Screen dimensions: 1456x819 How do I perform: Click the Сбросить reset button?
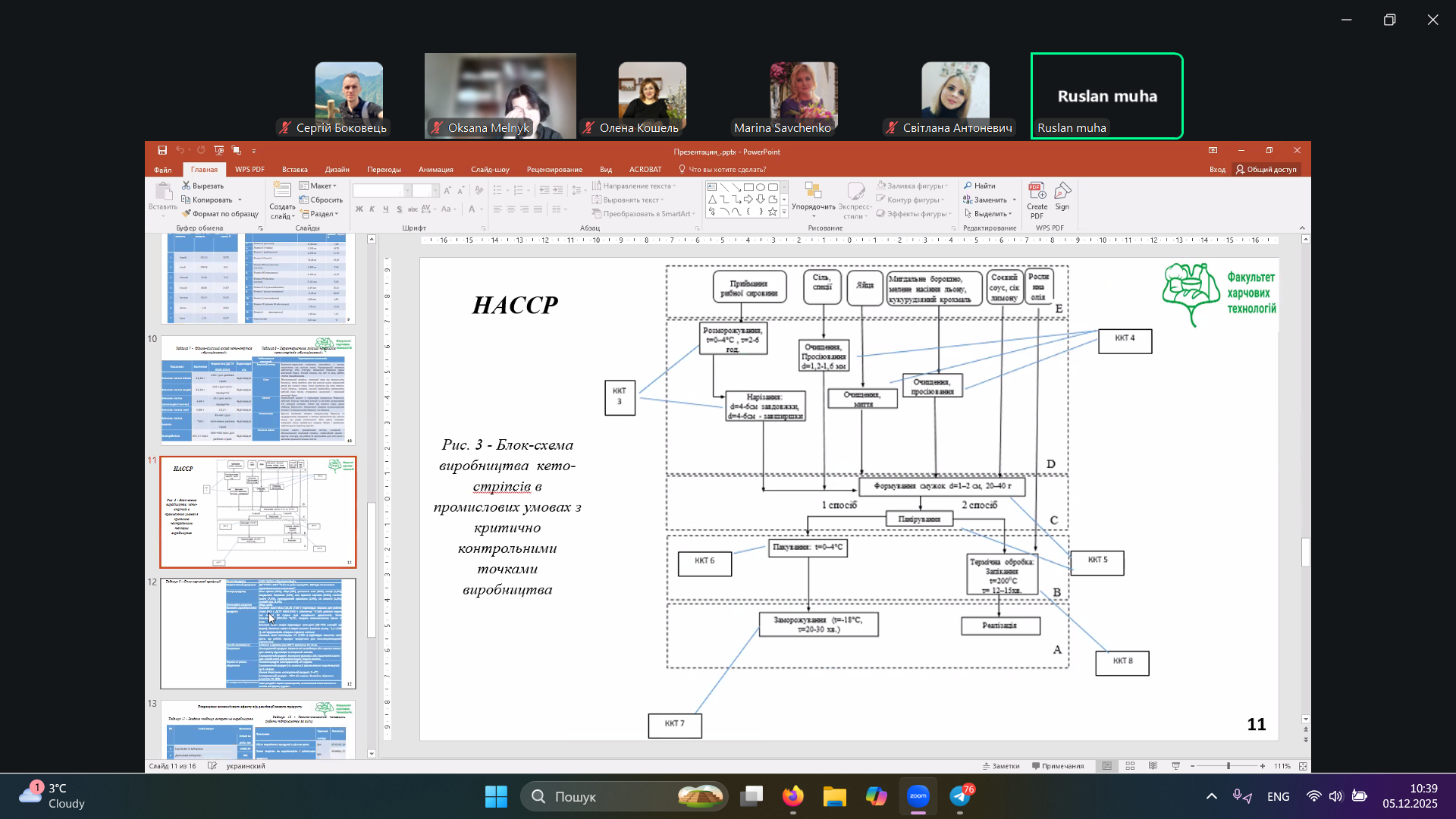click(322, 200)
